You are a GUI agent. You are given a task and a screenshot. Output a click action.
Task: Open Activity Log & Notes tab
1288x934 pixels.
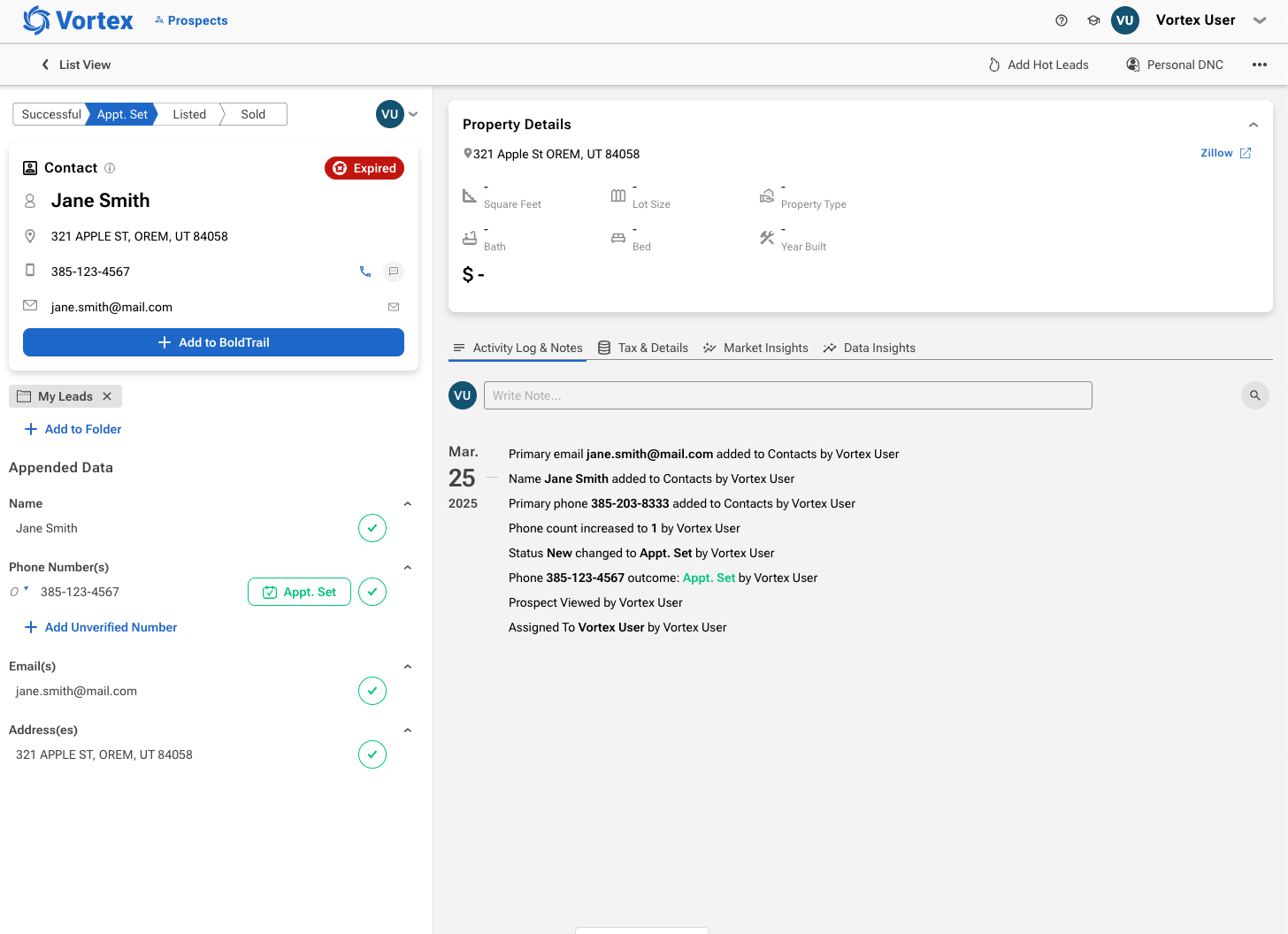point(517,348)
